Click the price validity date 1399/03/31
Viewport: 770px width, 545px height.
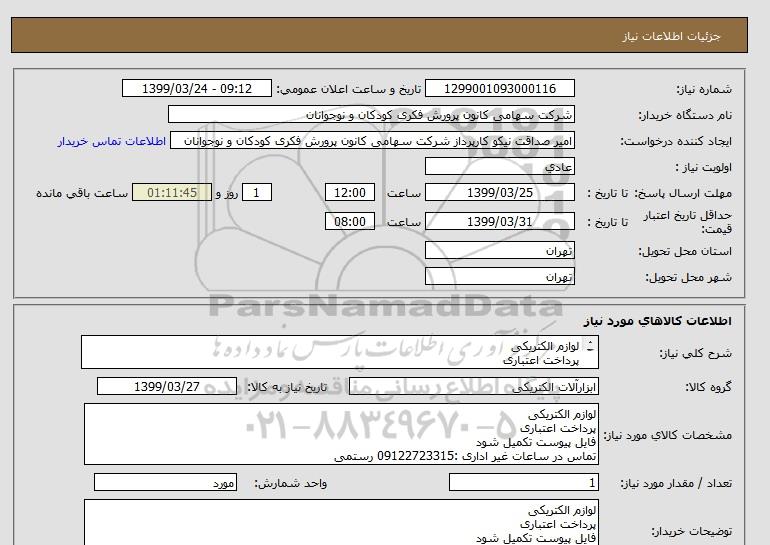pyautogui.click(x=499, y=221)
